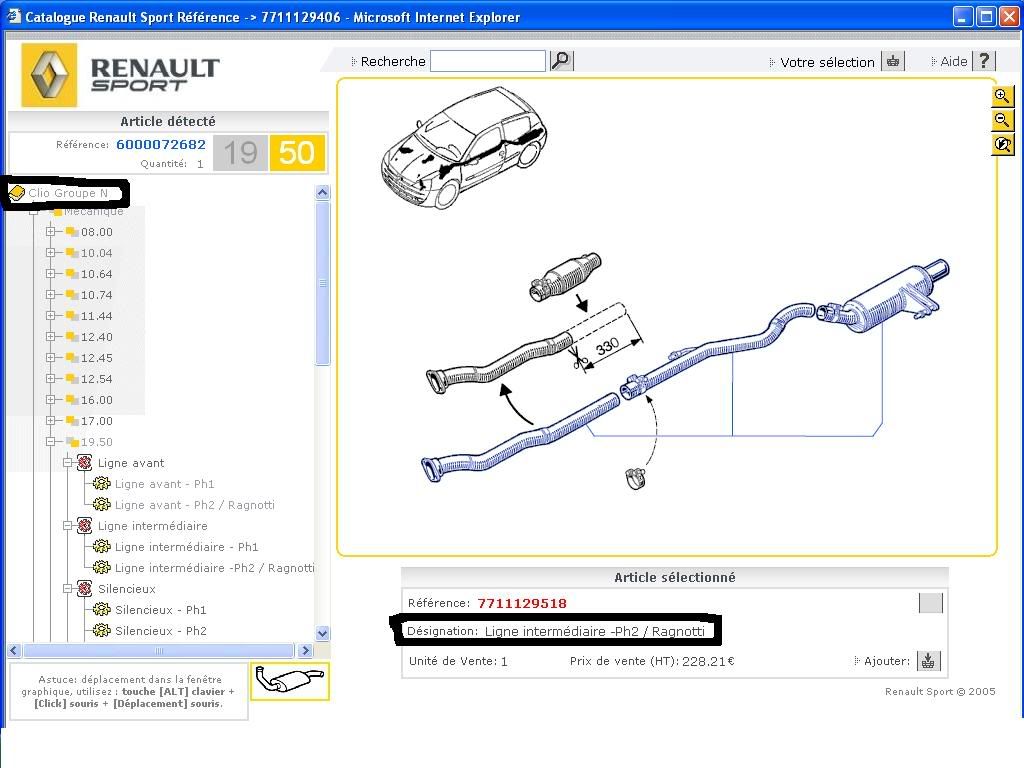The width and height of the screenshot is (1024, 768).
Task: Expand the 12.45 tree node
Action: tap(50, 358)
